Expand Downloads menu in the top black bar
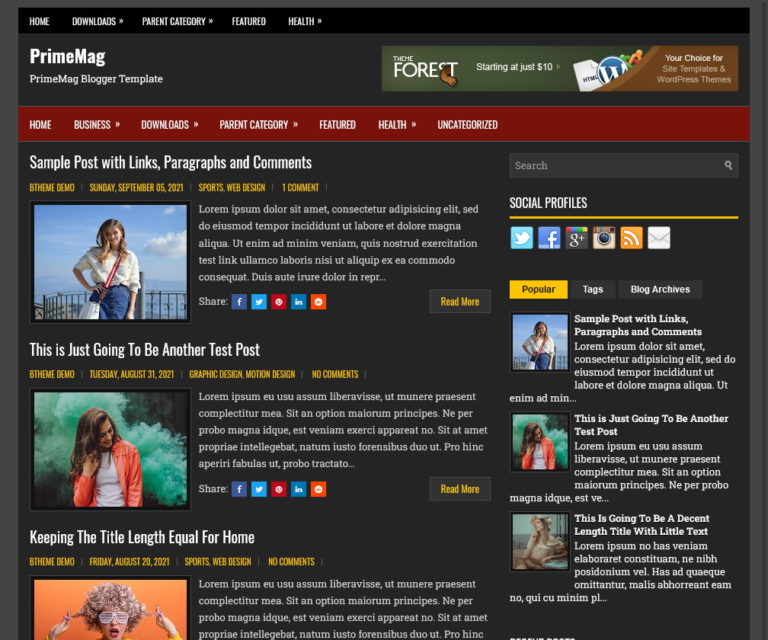Screen dimensions: 768x640 (x=98, y=21)
